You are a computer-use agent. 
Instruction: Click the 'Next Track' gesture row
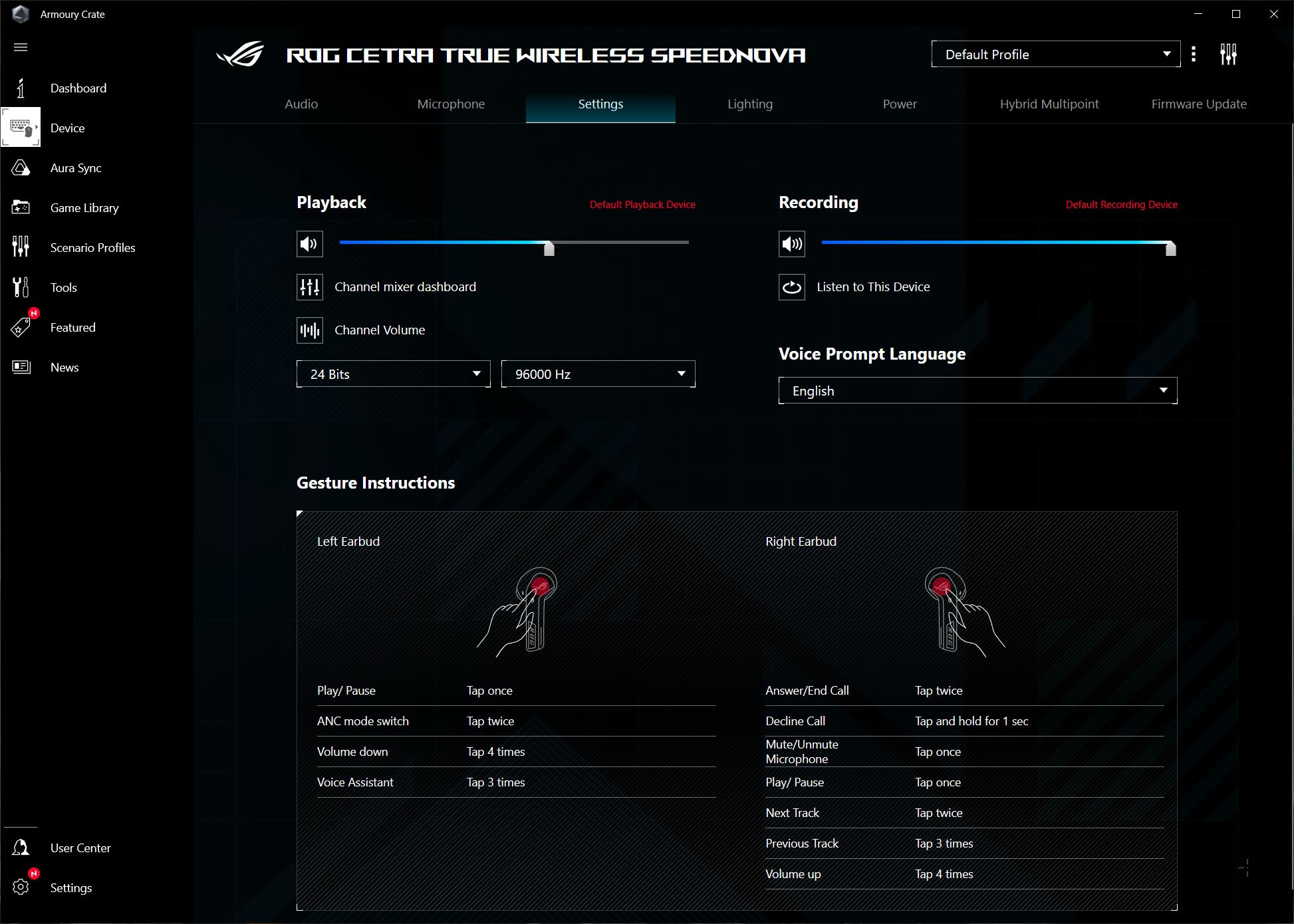pyautogui.click(x=965, y=813)
